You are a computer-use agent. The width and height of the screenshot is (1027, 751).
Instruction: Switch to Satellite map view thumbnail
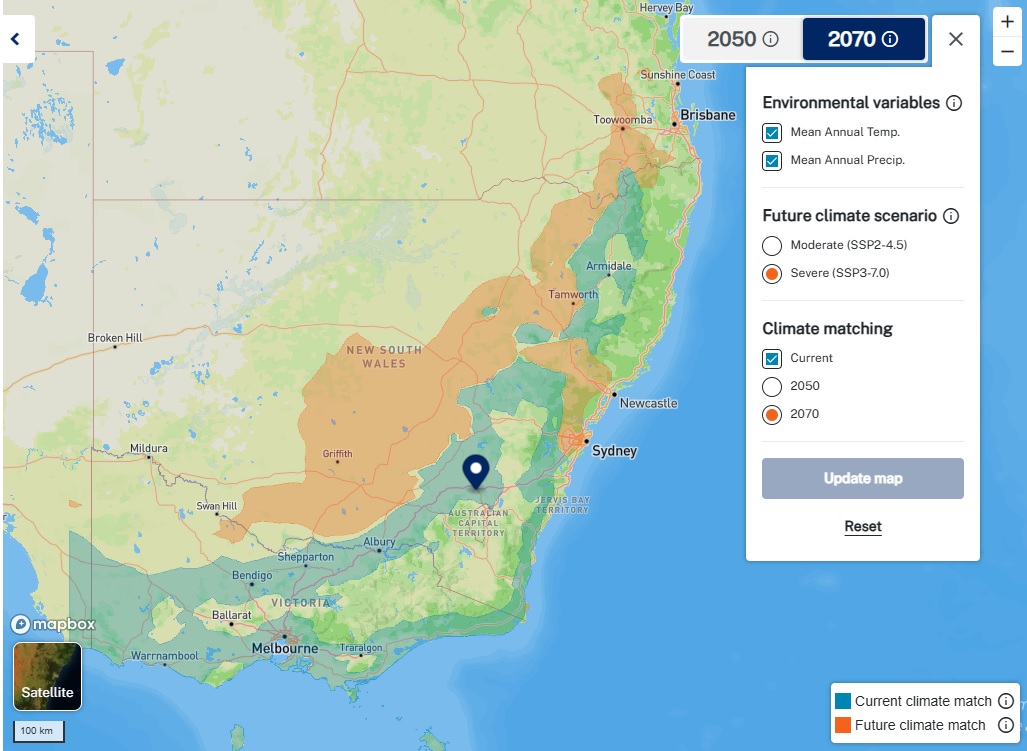pos(47,676)
